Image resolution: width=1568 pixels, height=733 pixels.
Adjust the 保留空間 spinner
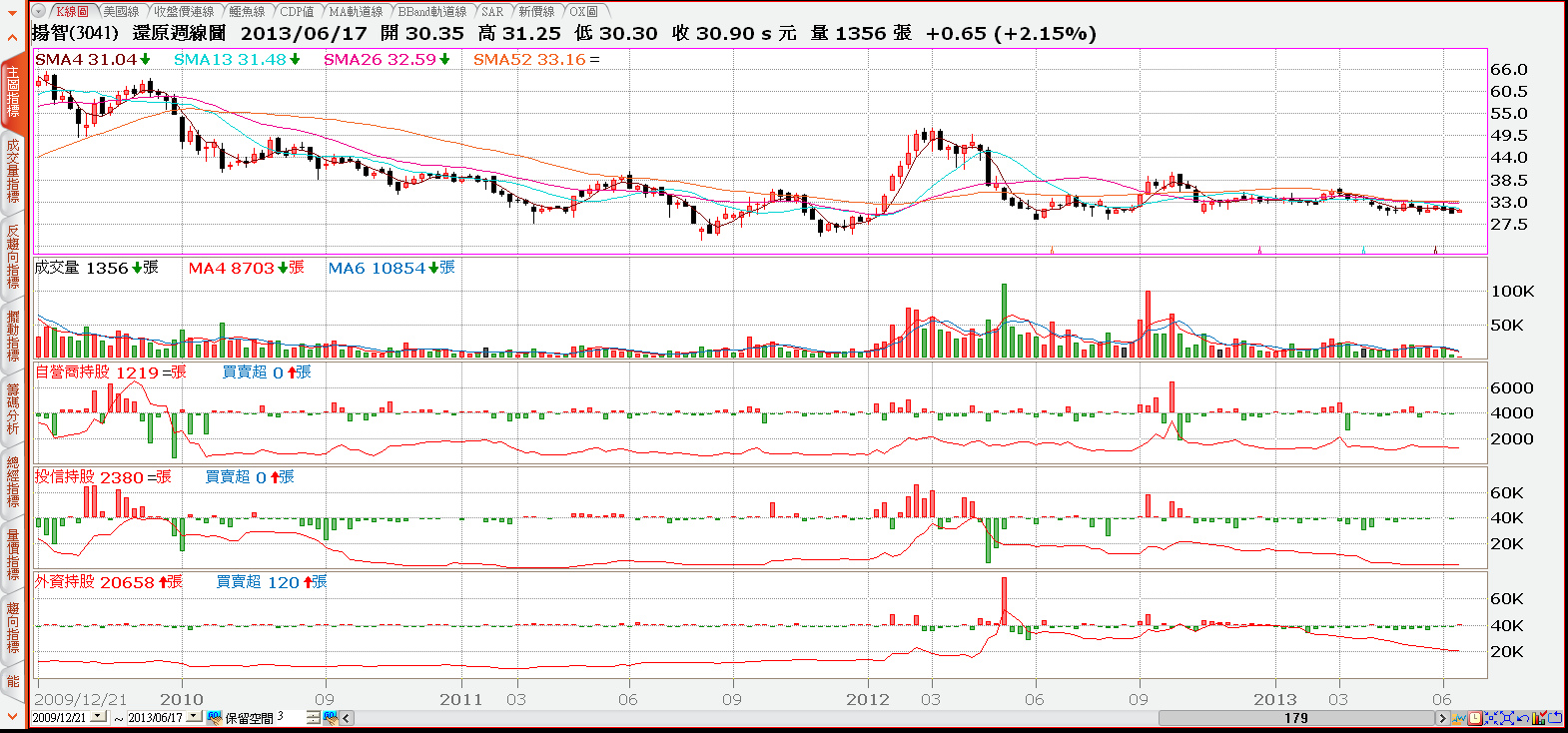(313, 717)
